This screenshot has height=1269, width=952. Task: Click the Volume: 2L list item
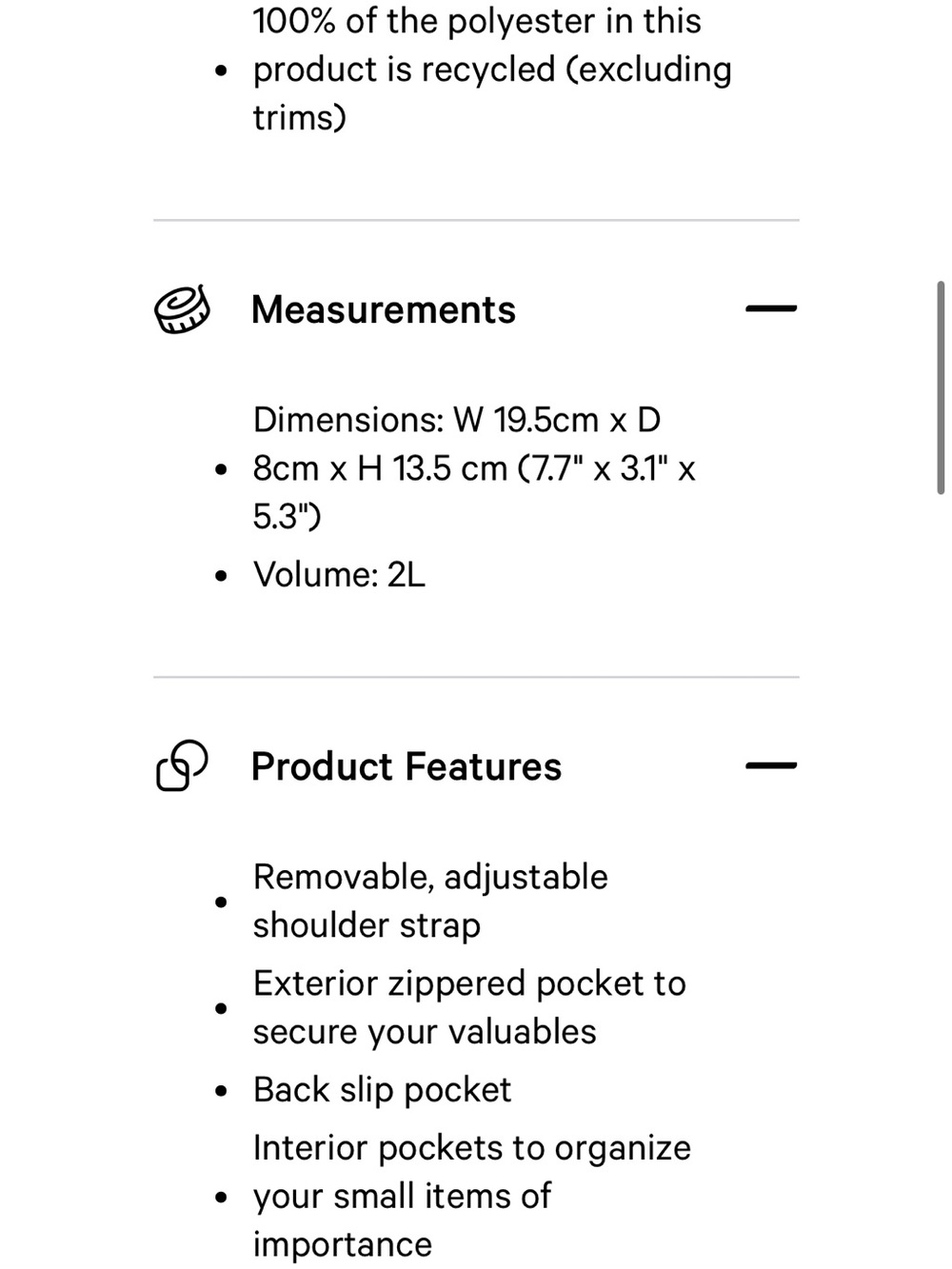pos(339,574)
